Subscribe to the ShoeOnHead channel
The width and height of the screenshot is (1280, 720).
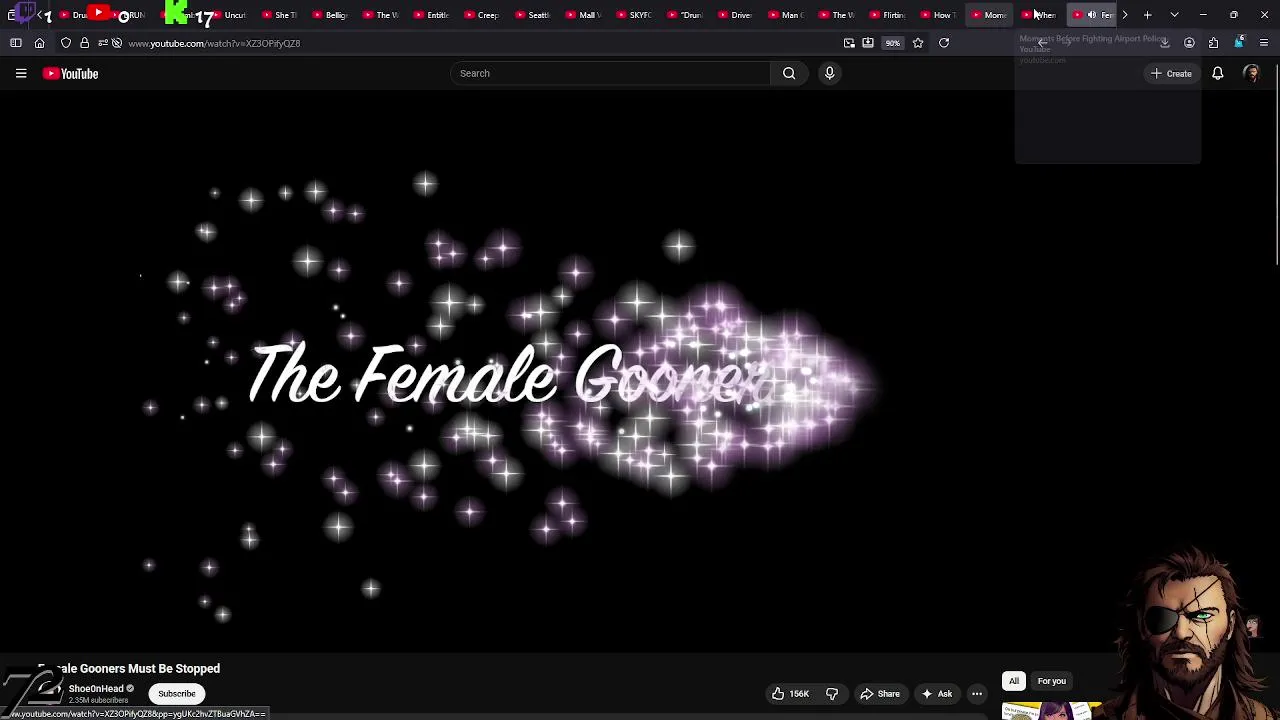pos(176,694)
